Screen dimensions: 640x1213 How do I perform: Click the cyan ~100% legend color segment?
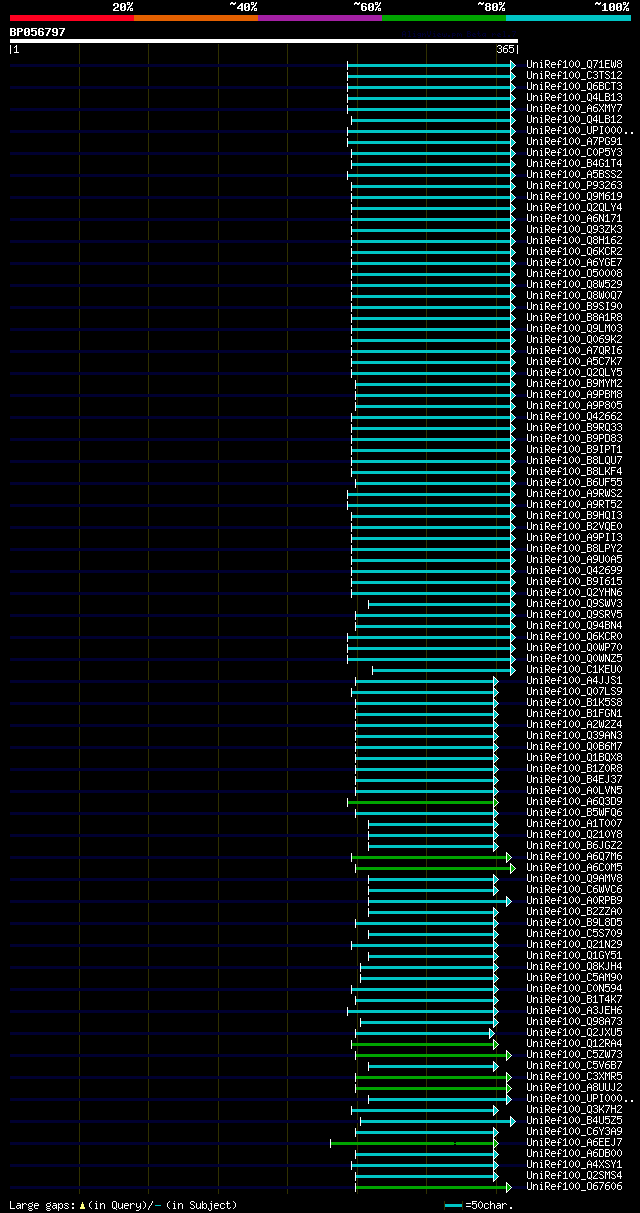[568, 18]
